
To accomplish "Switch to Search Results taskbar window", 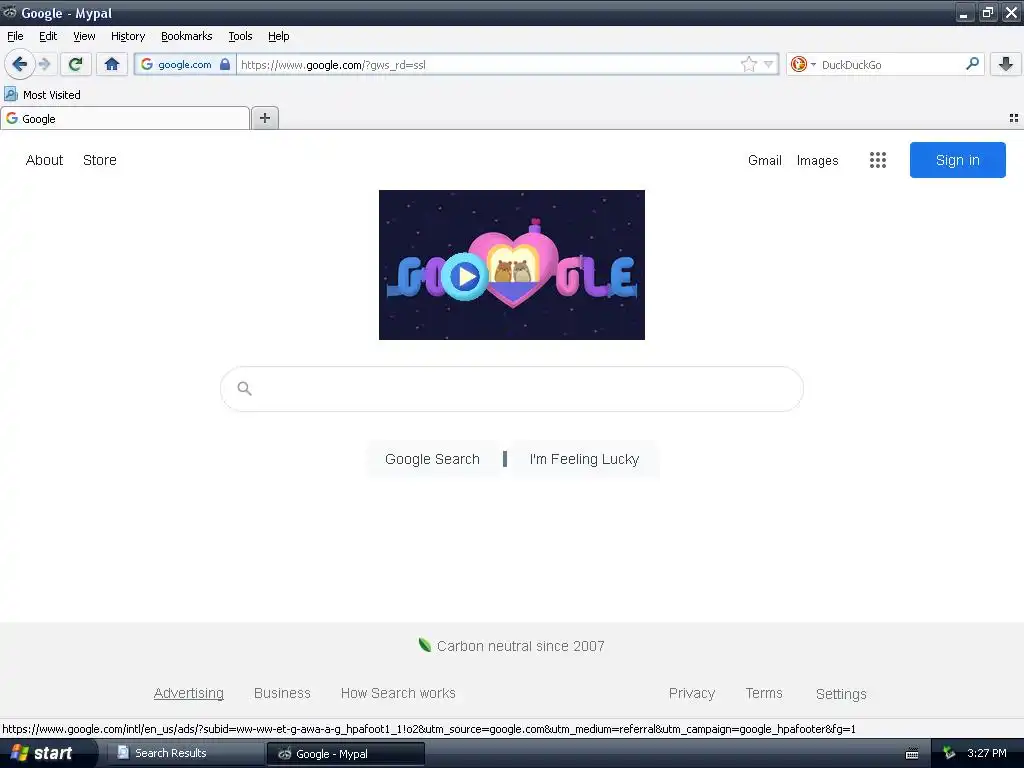I will [x=185, y=753].
